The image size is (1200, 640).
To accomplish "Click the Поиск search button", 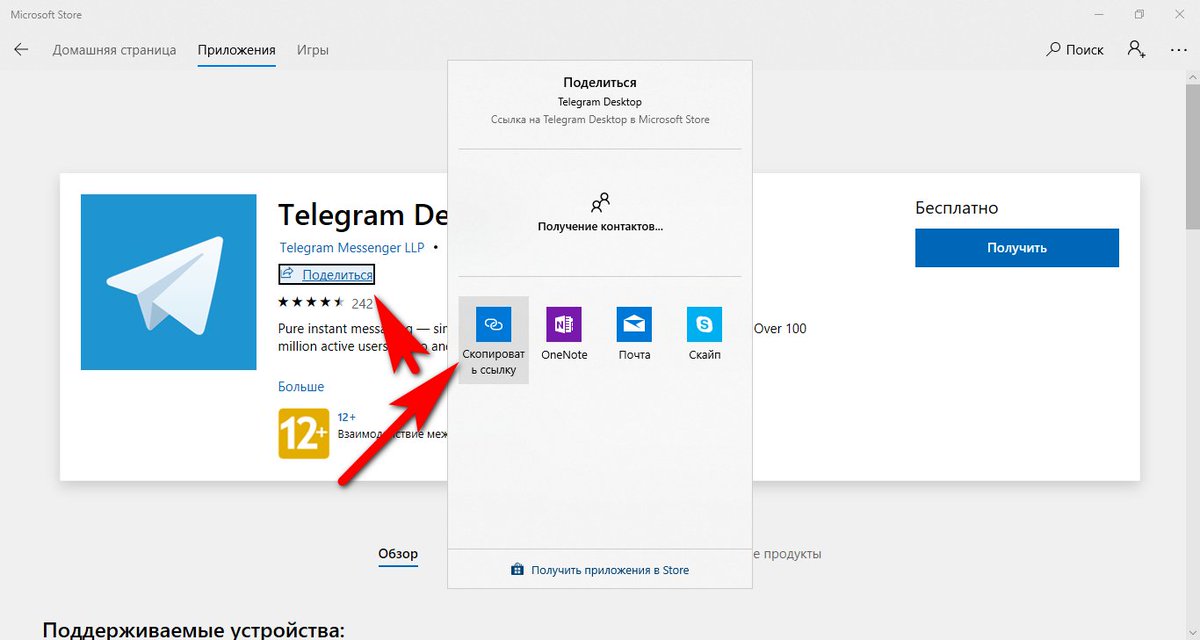I will tap(1075, 50).
